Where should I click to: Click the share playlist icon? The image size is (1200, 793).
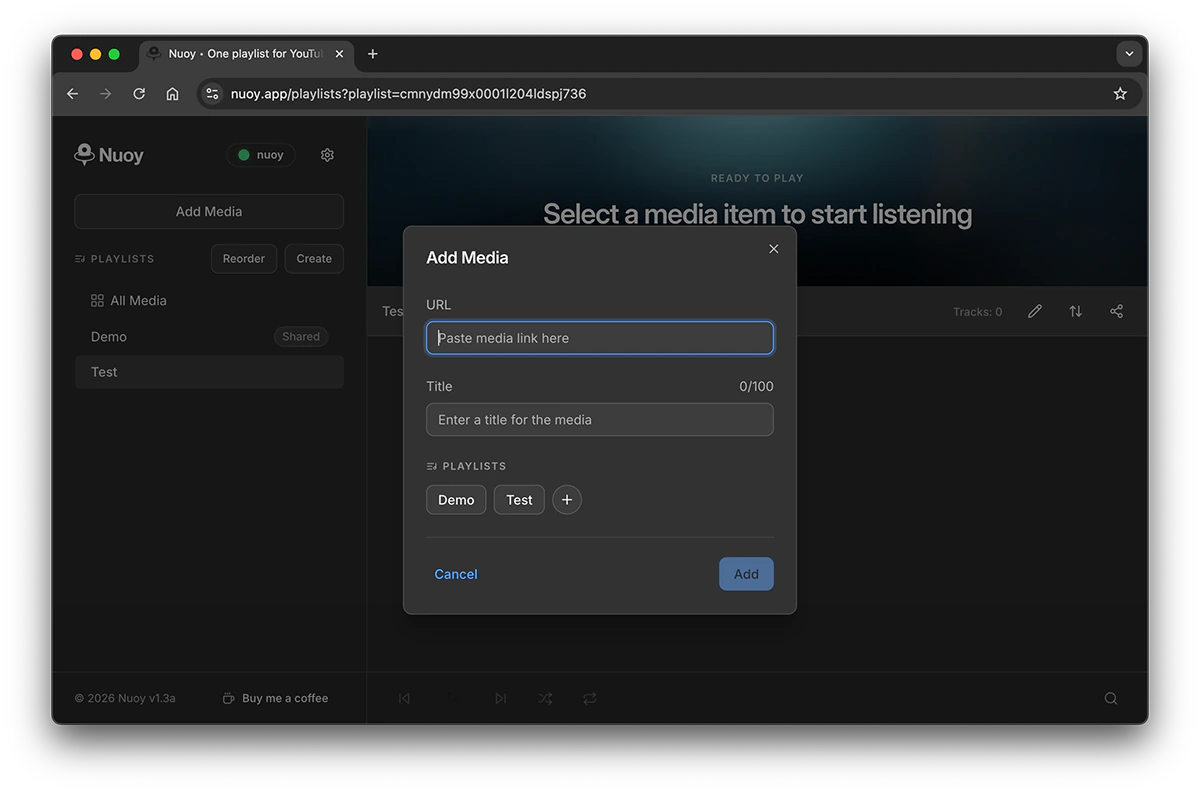coord(1116,312)
